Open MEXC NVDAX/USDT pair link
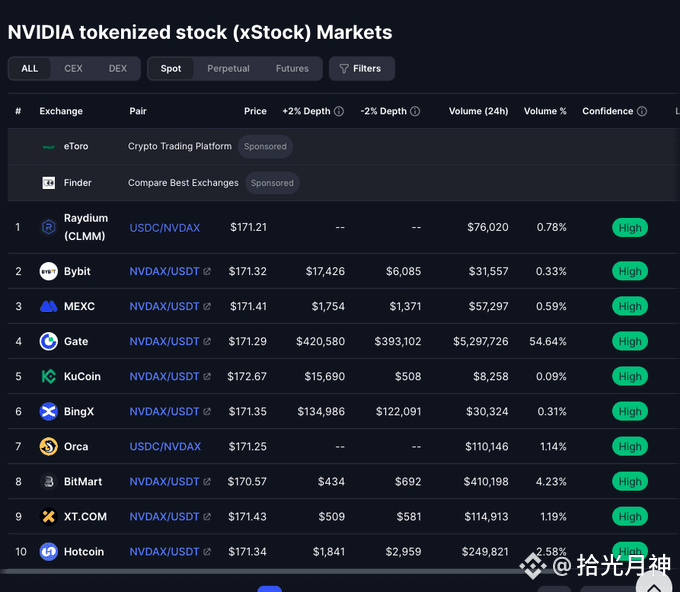 [164, 307]
